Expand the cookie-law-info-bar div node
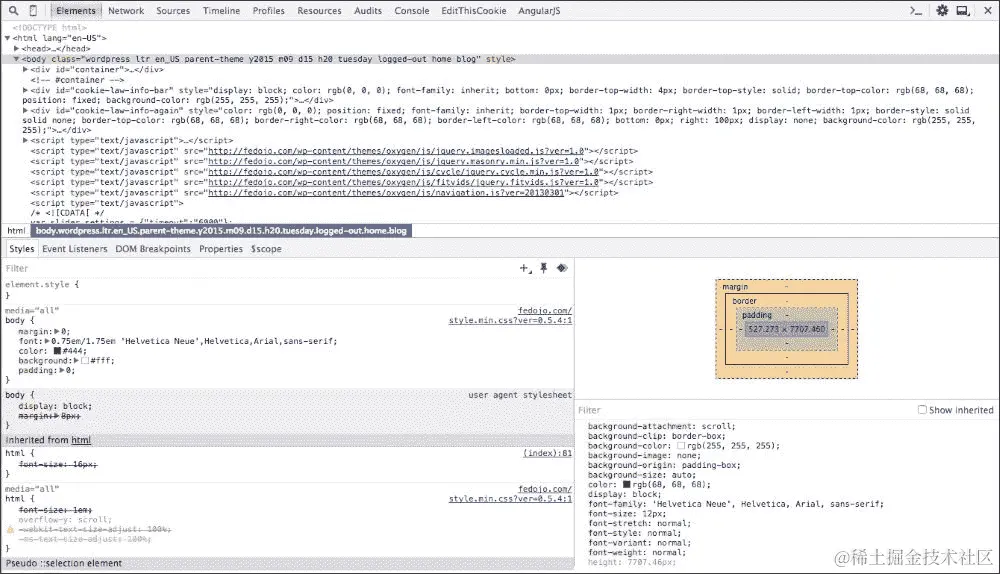Screen dimensions: 1000x574 coord(26,91)
